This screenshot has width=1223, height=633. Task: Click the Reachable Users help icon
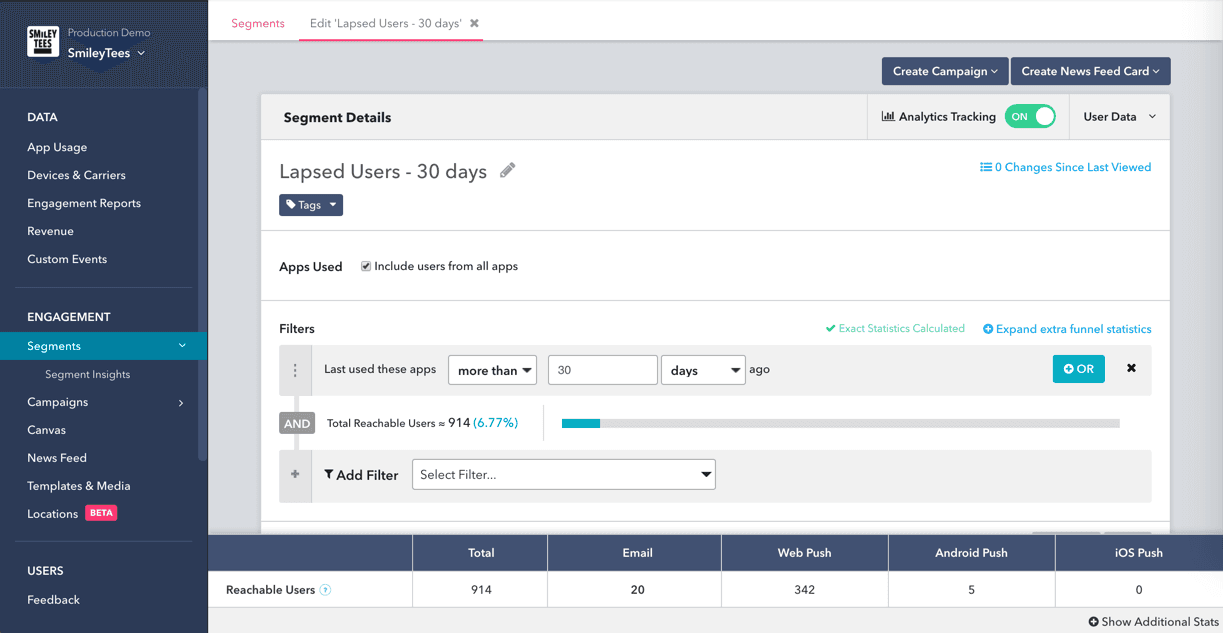(326, 590)
